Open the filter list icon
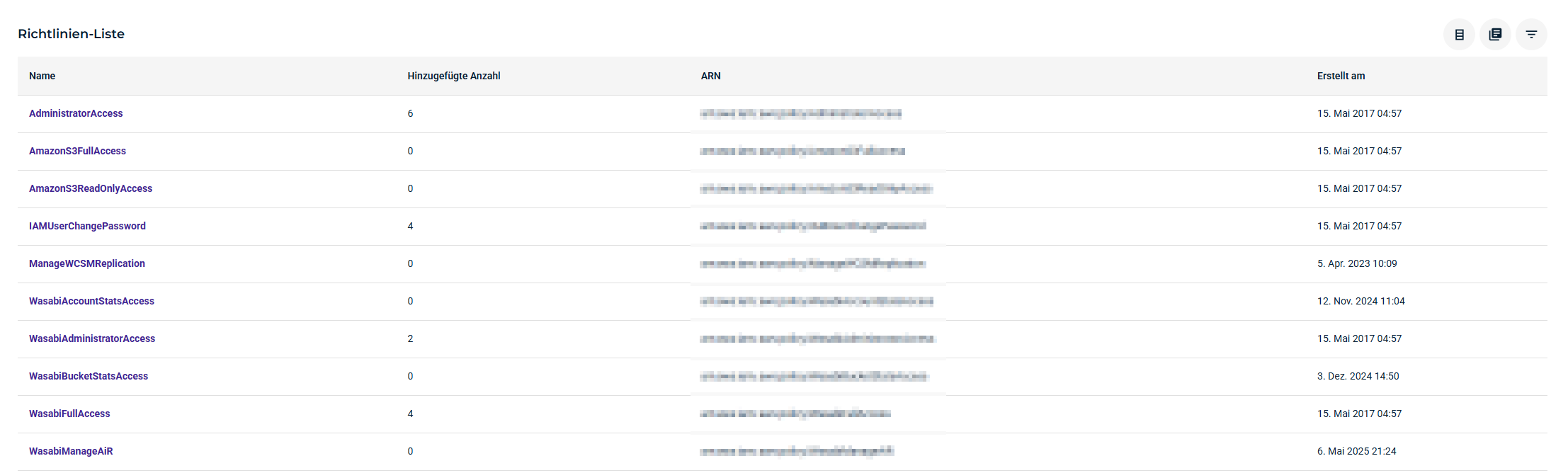 click(x=1531, y=34)
